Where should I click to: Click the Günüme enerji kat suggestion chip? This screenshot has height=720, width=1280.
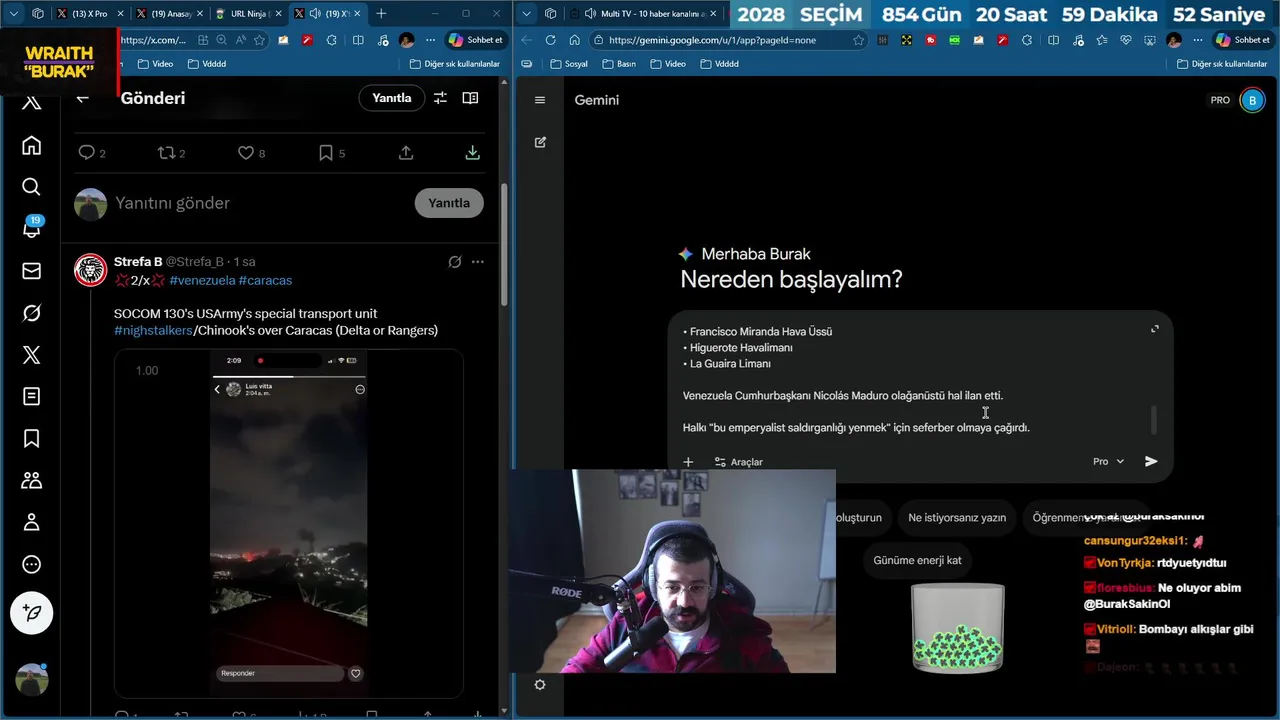click(917, 560)
